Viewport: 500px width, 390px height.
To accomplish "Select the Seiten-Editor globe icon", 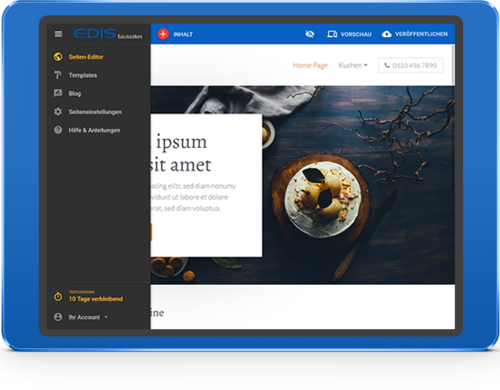I will click(58, 57).
